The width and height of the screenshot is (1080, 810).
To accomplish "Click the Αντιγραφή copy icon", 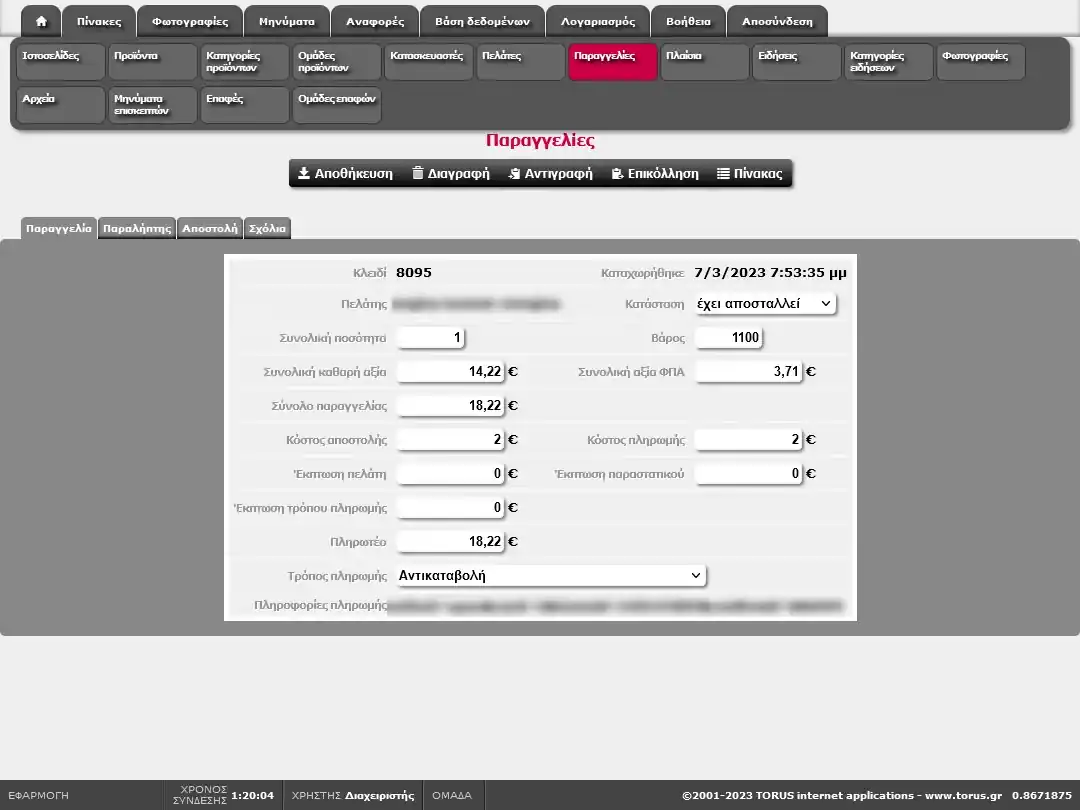I will pos(514,173).
